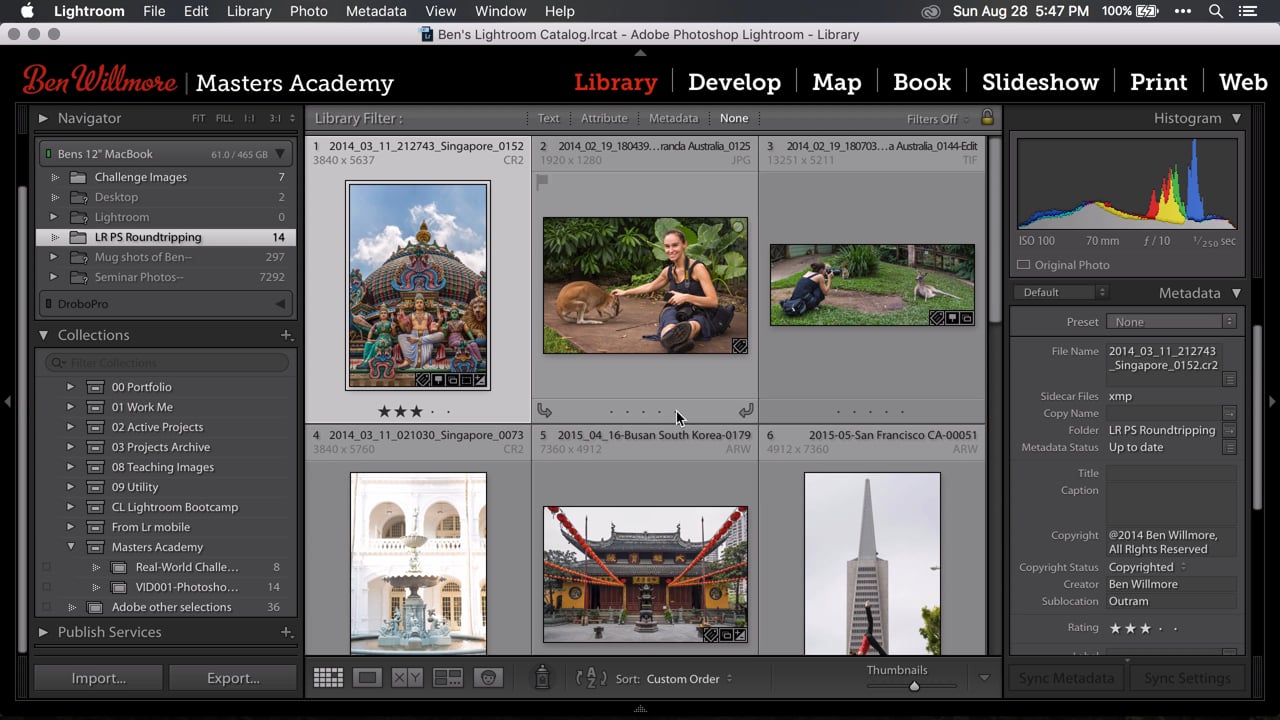
Task: Toggle the Library Filter lock icon
Action: (x=987, y=118)
